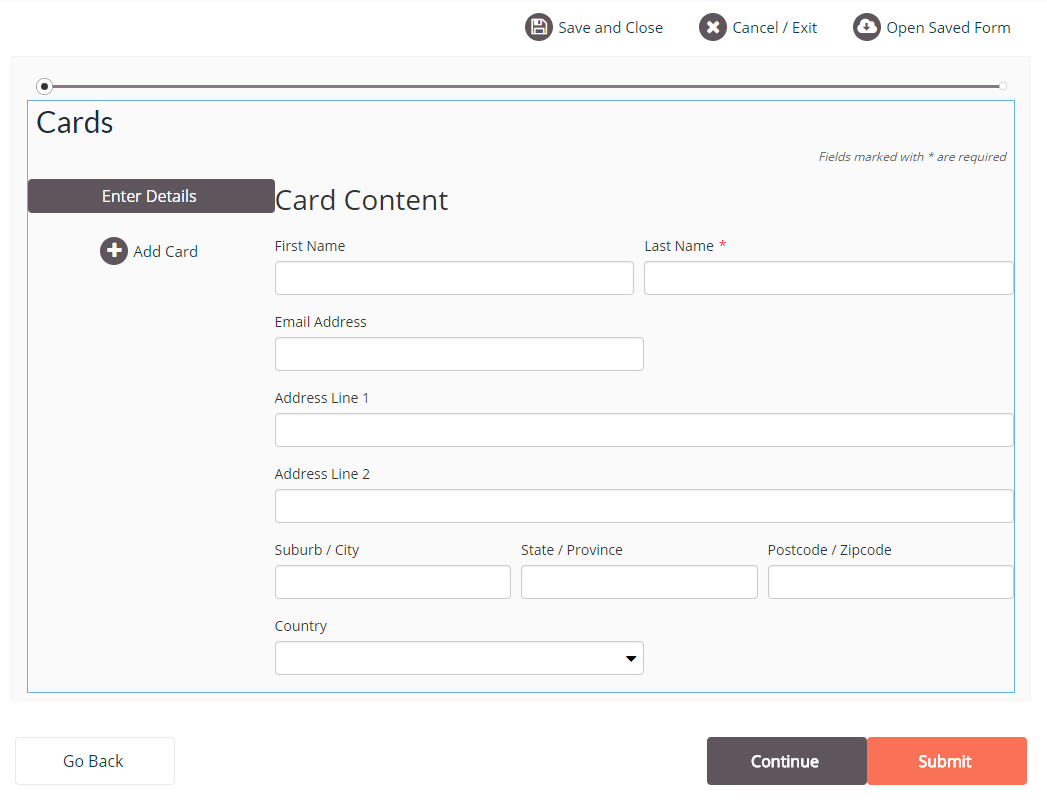1047x805 pixels.
Task: Click the Cancel / Exit cross icon
Action: (x=712, y=27)
